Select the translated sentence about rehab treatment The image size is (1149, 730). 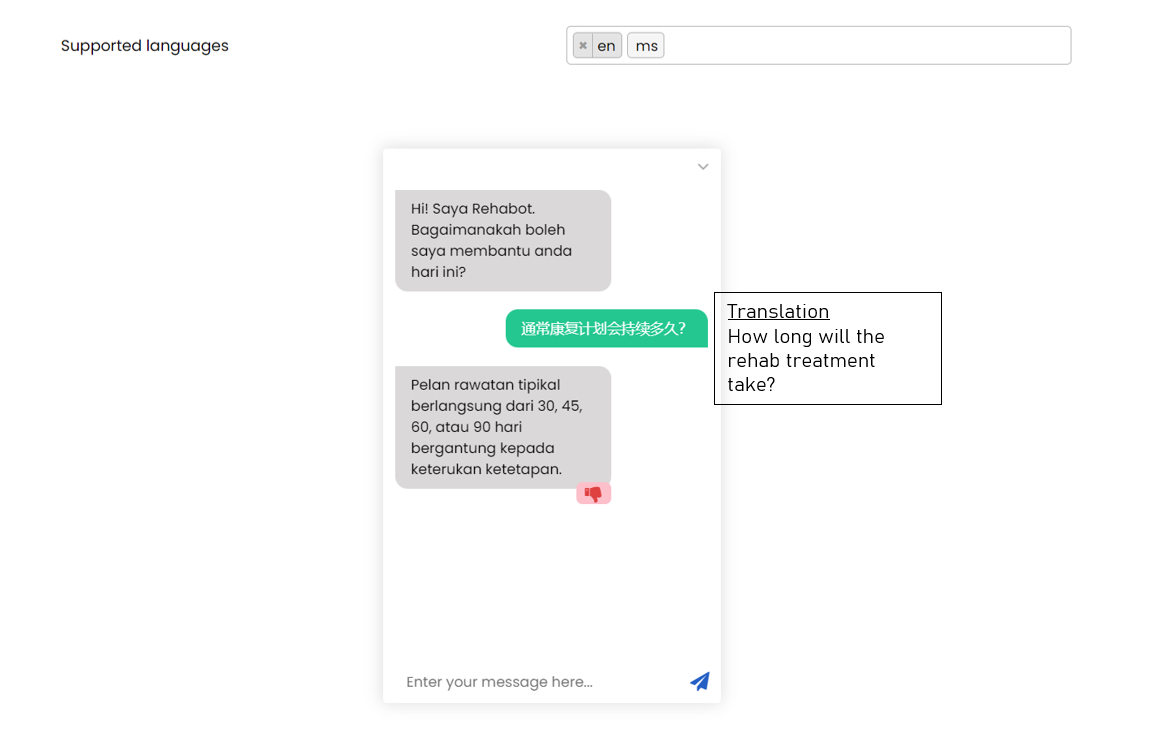806,360
